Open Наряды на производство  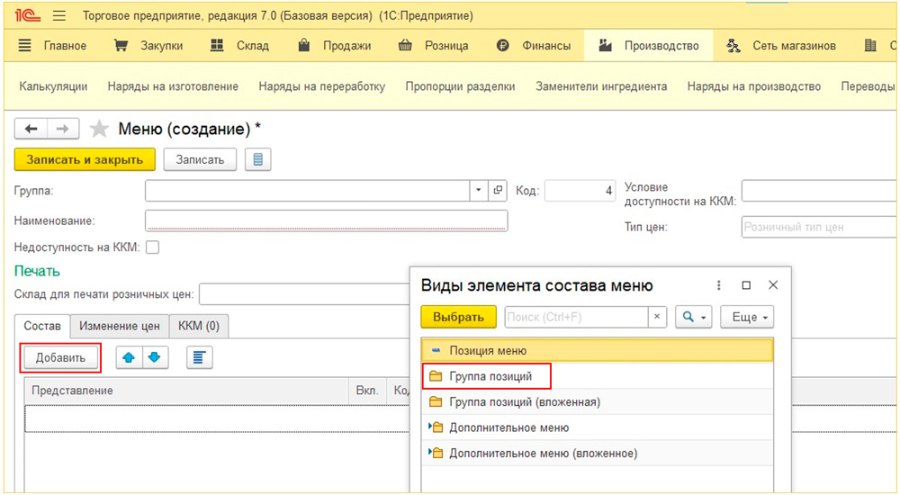[754, 87]
